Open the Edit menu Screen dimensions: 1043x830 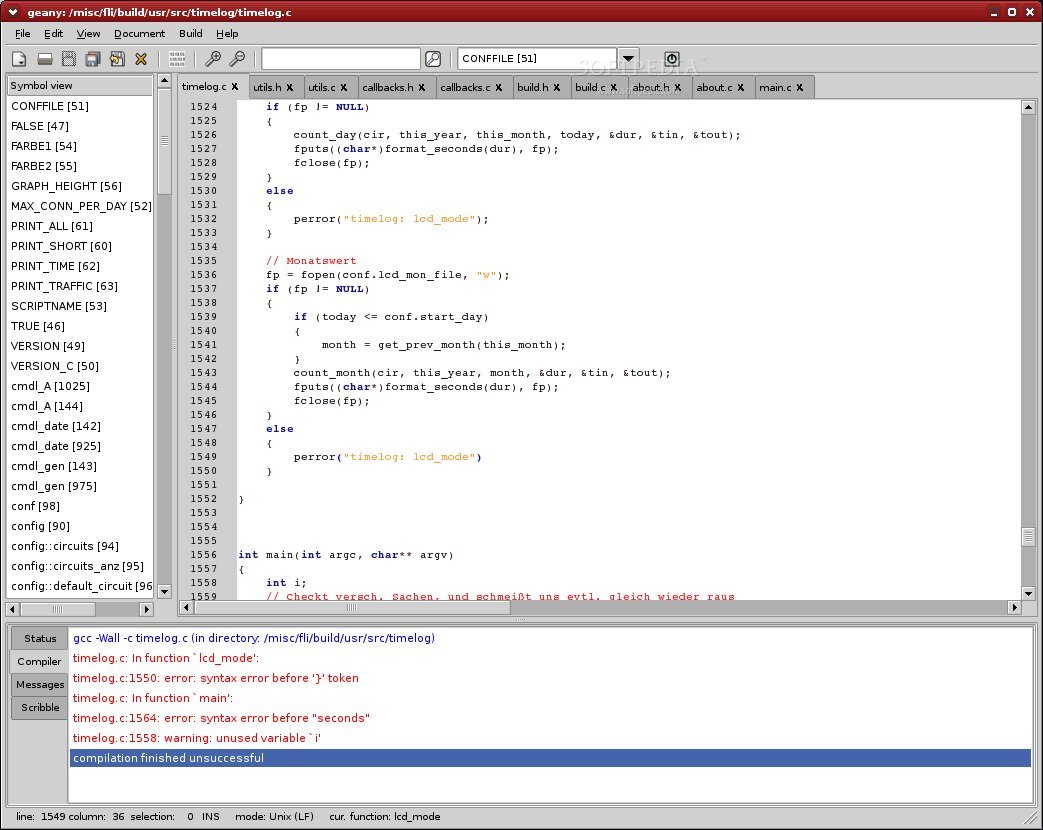click(x=53, y=33)
